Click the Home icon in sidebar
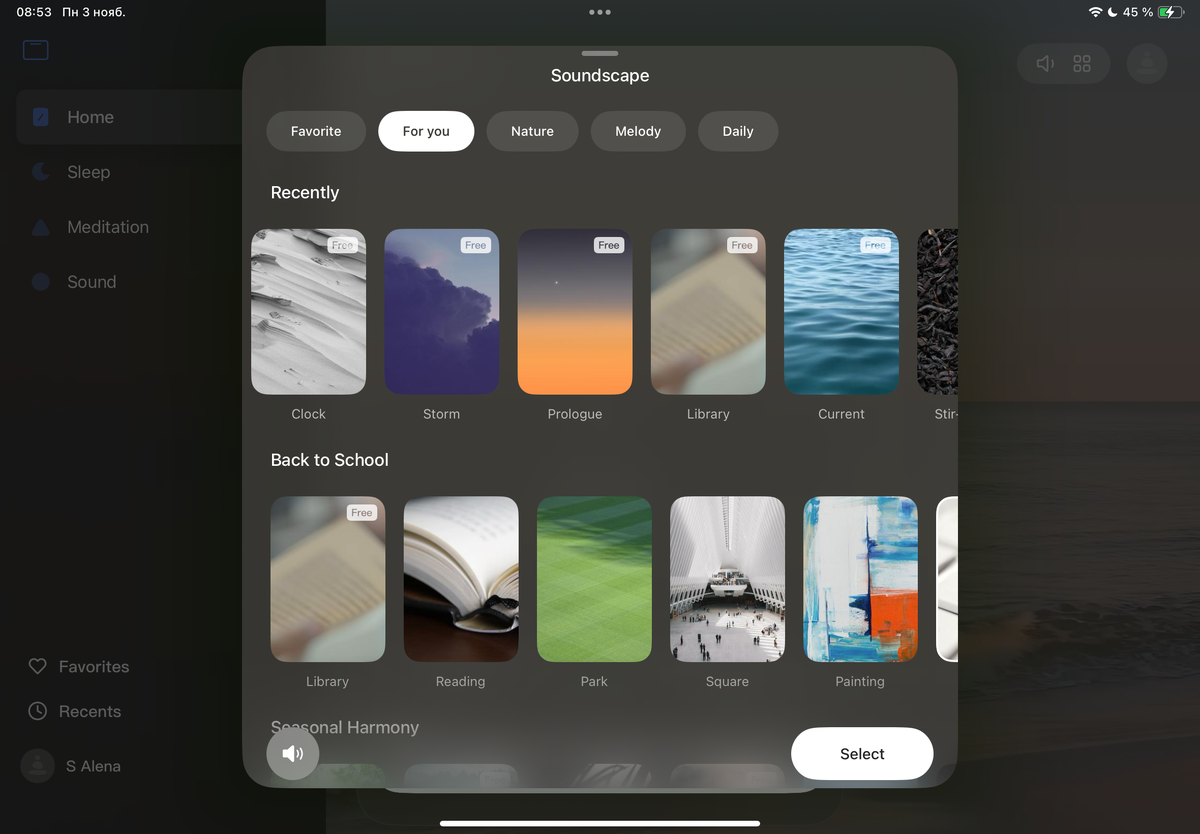 (x=41, y=117)
